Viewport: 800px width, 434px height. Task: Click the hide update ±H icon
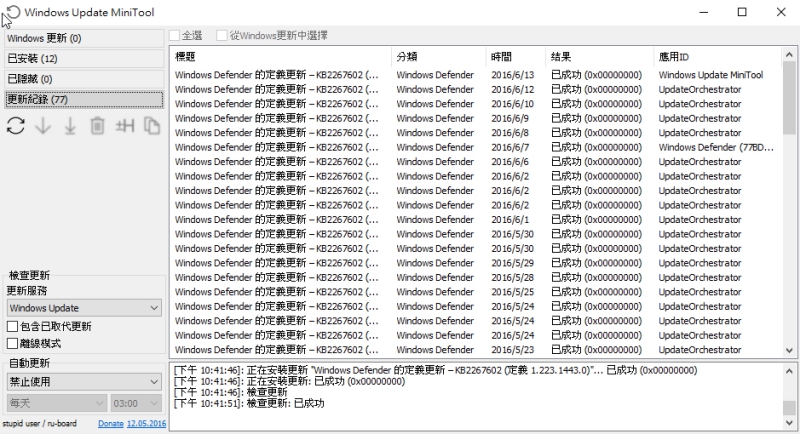pos(124,125)
